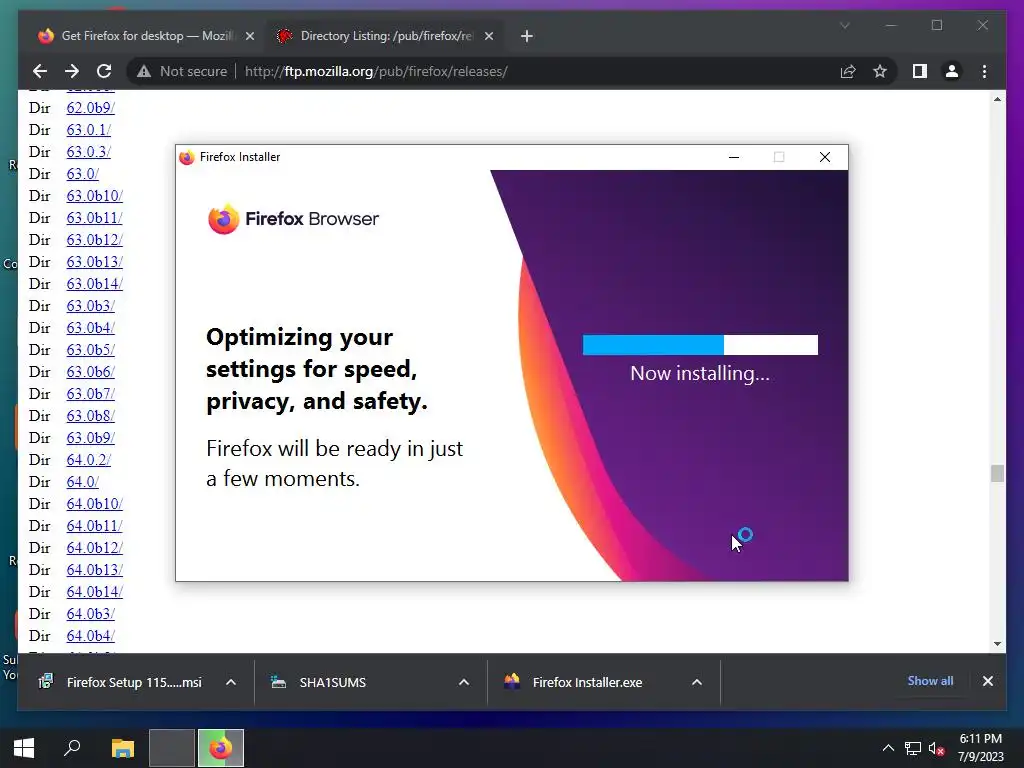Bookmark this page with the star icon
Screen dimensions: 1024x768
880,71
